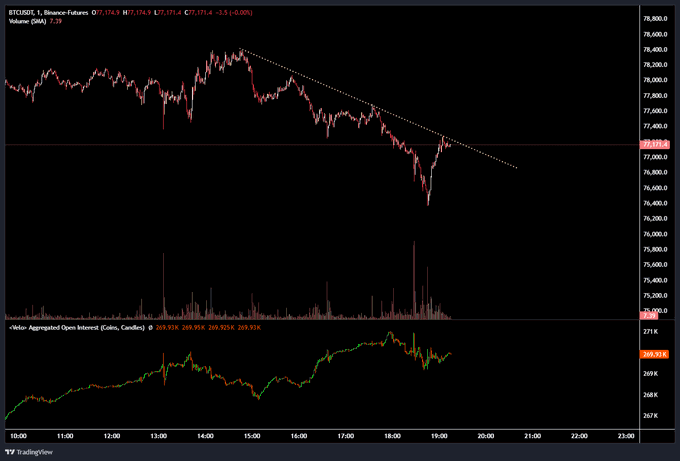Click the 78,600.0 price axis label
This screenshot has height=461, width=680.
pyautogui.click(x=655, y=34)
